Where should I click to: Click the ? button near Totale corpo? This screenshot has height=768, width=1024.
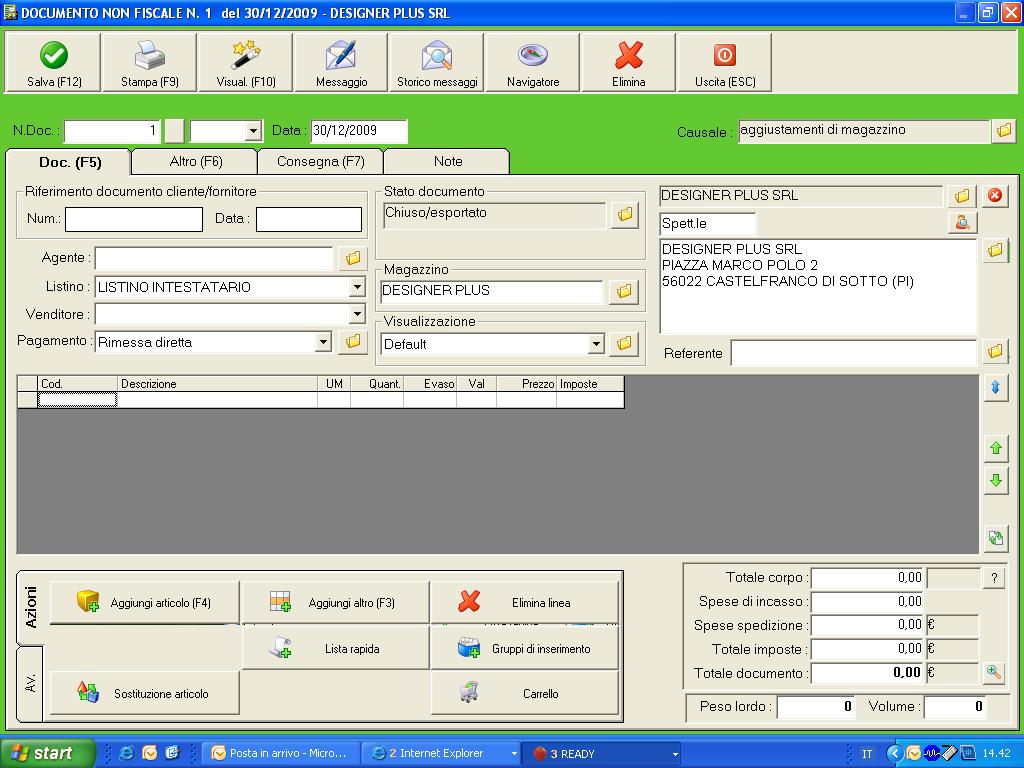994,577
